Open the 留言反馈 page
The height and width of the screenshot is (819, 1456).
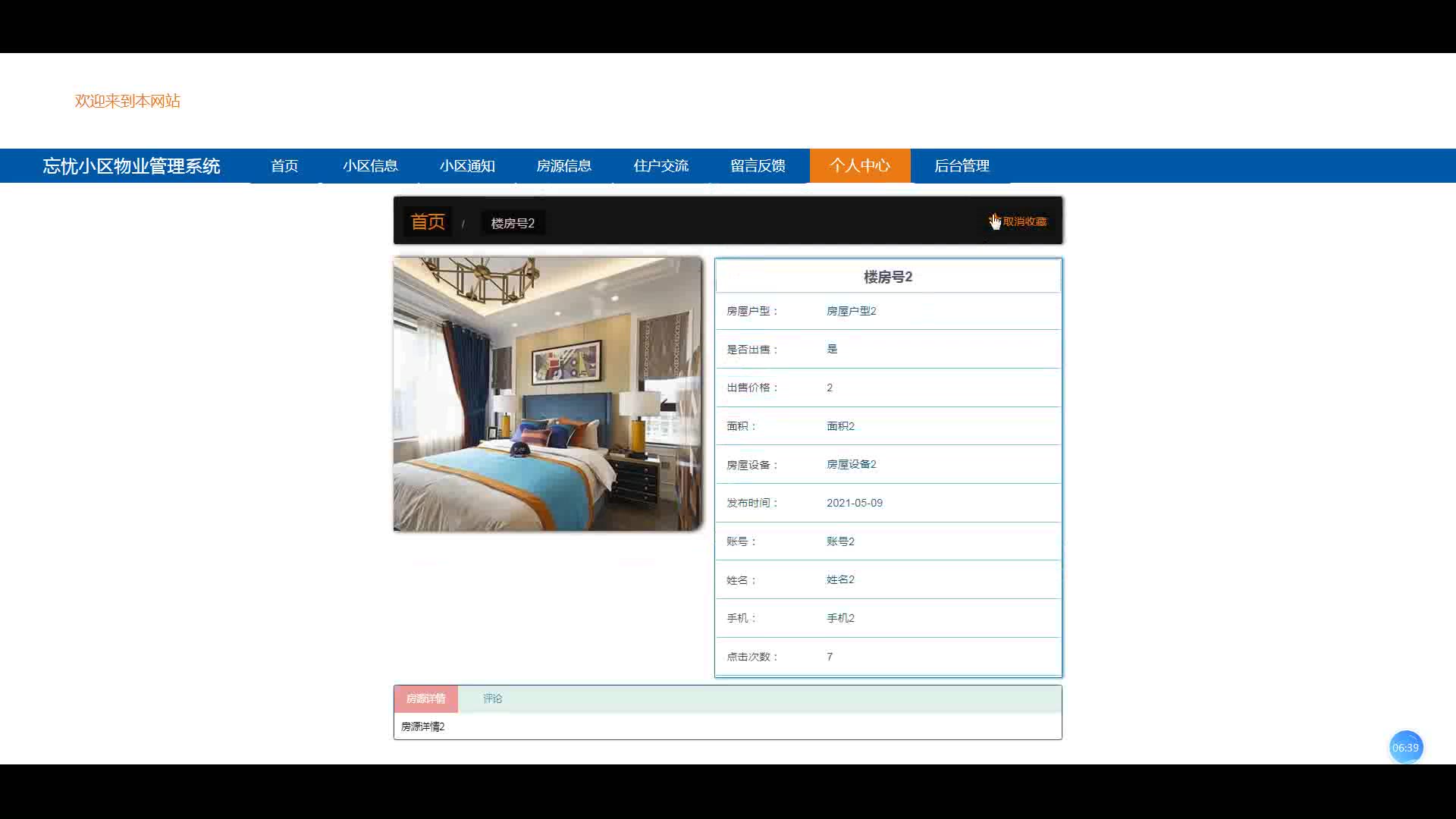pos(758,166)
